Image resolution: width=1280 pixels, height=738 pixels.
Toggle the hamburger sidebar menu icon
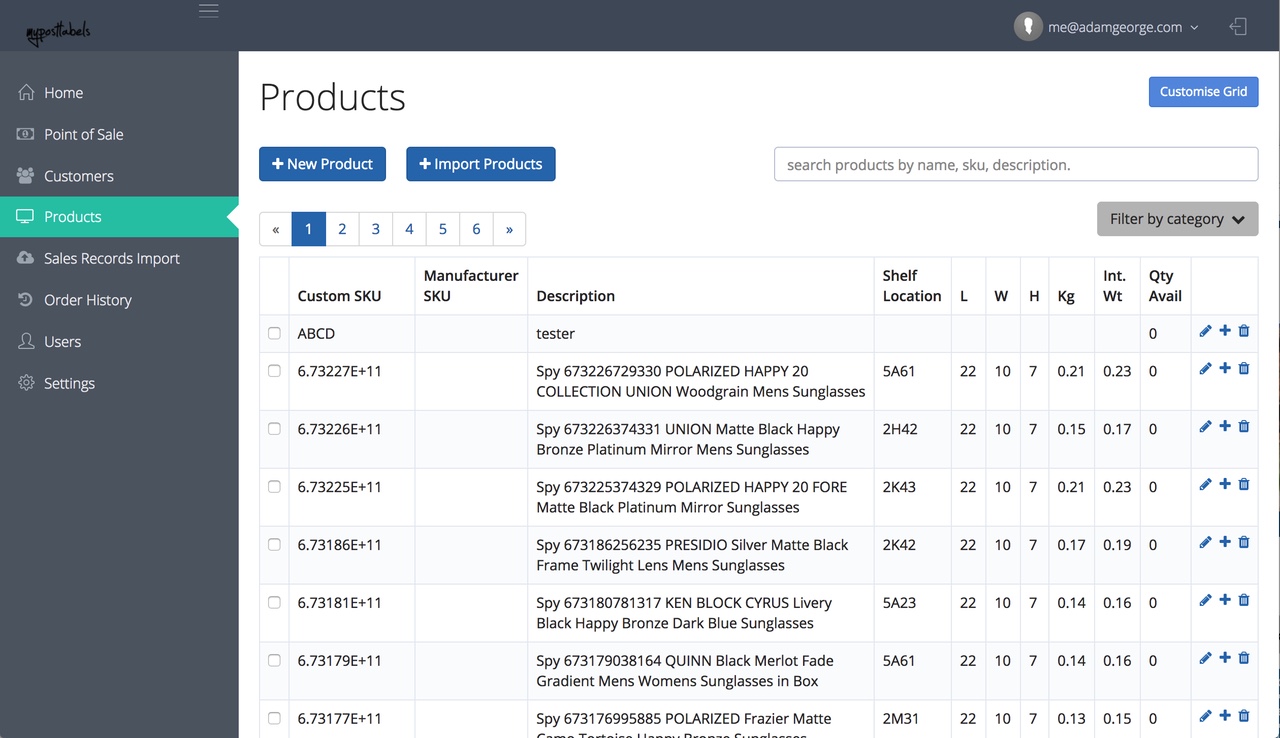tap(208, 11)
